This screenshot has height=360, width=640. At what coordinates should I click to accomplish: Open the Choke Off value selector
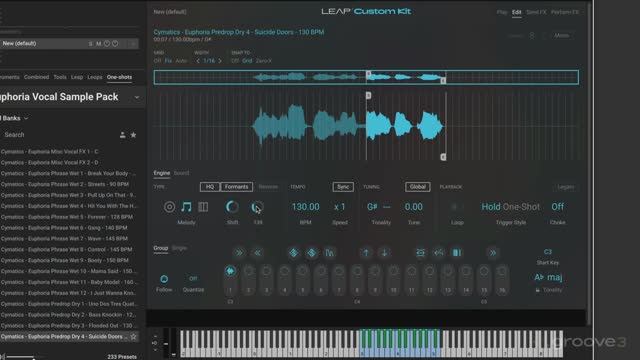pyautogui.click(x=558, y=207)
